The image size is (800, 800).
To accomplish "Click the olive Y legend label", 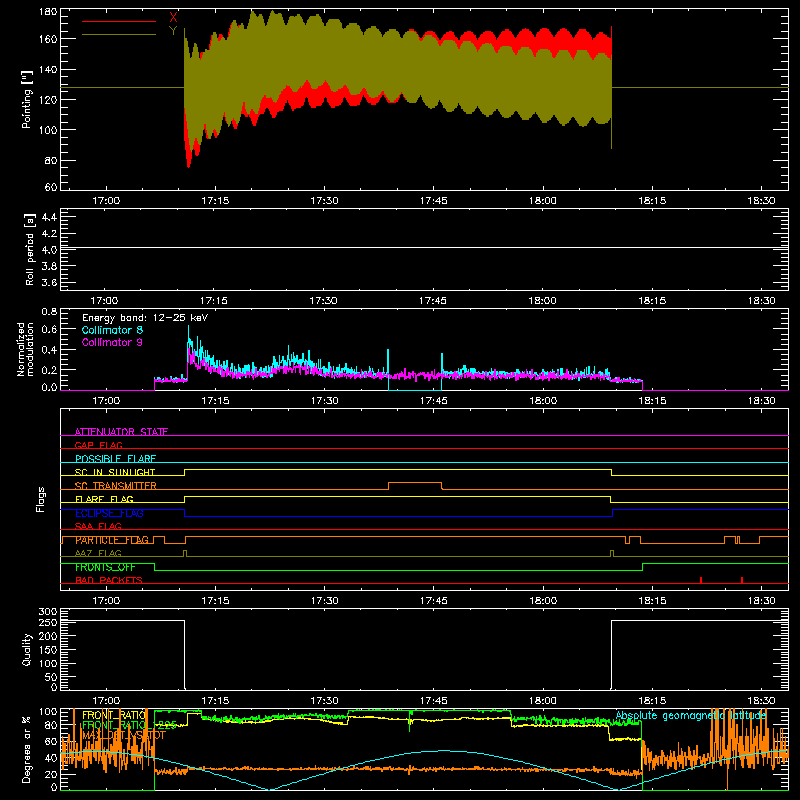I will [173, 31].
